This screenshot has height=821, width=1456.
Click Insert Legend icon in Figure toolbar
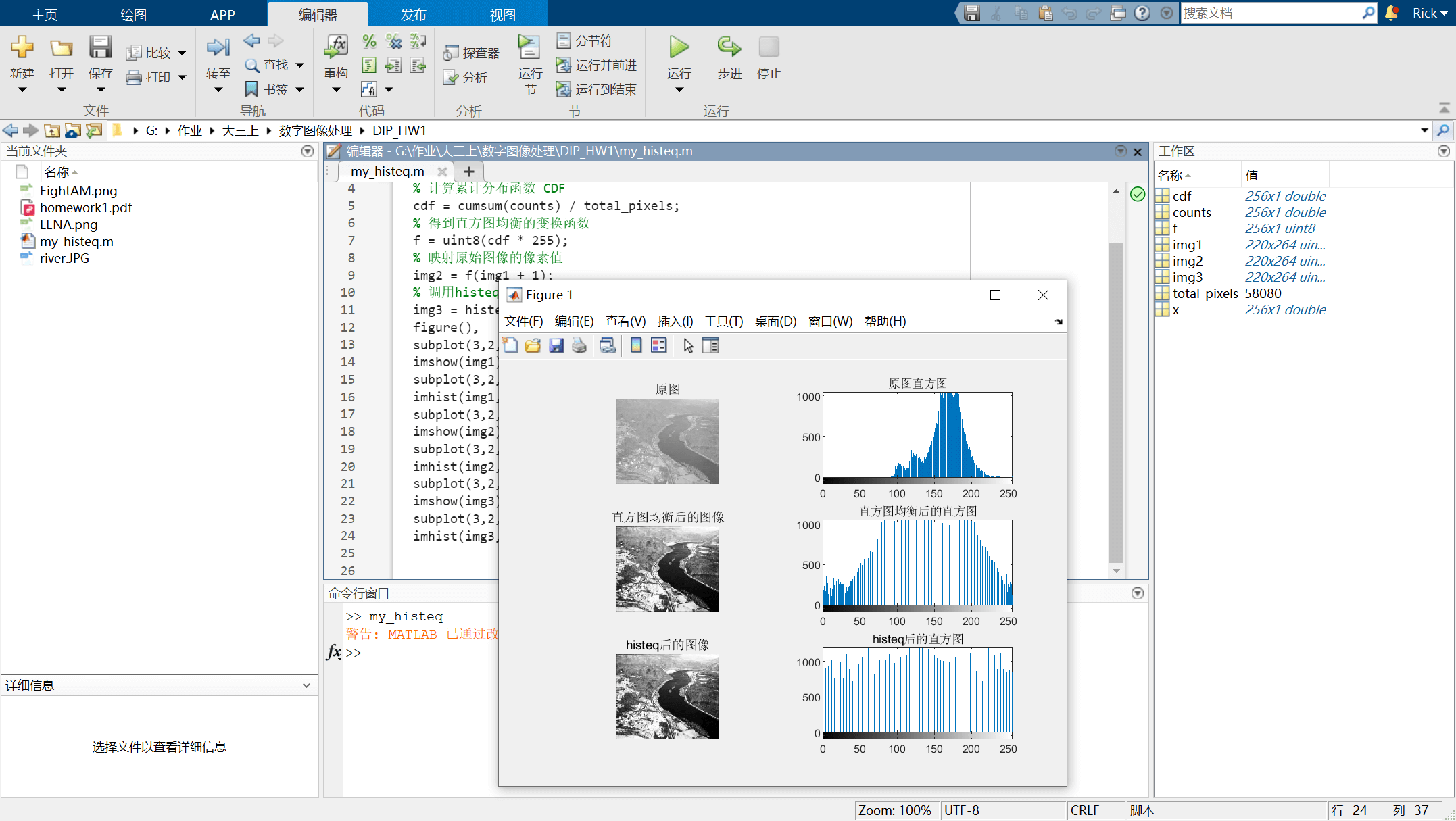658,346
